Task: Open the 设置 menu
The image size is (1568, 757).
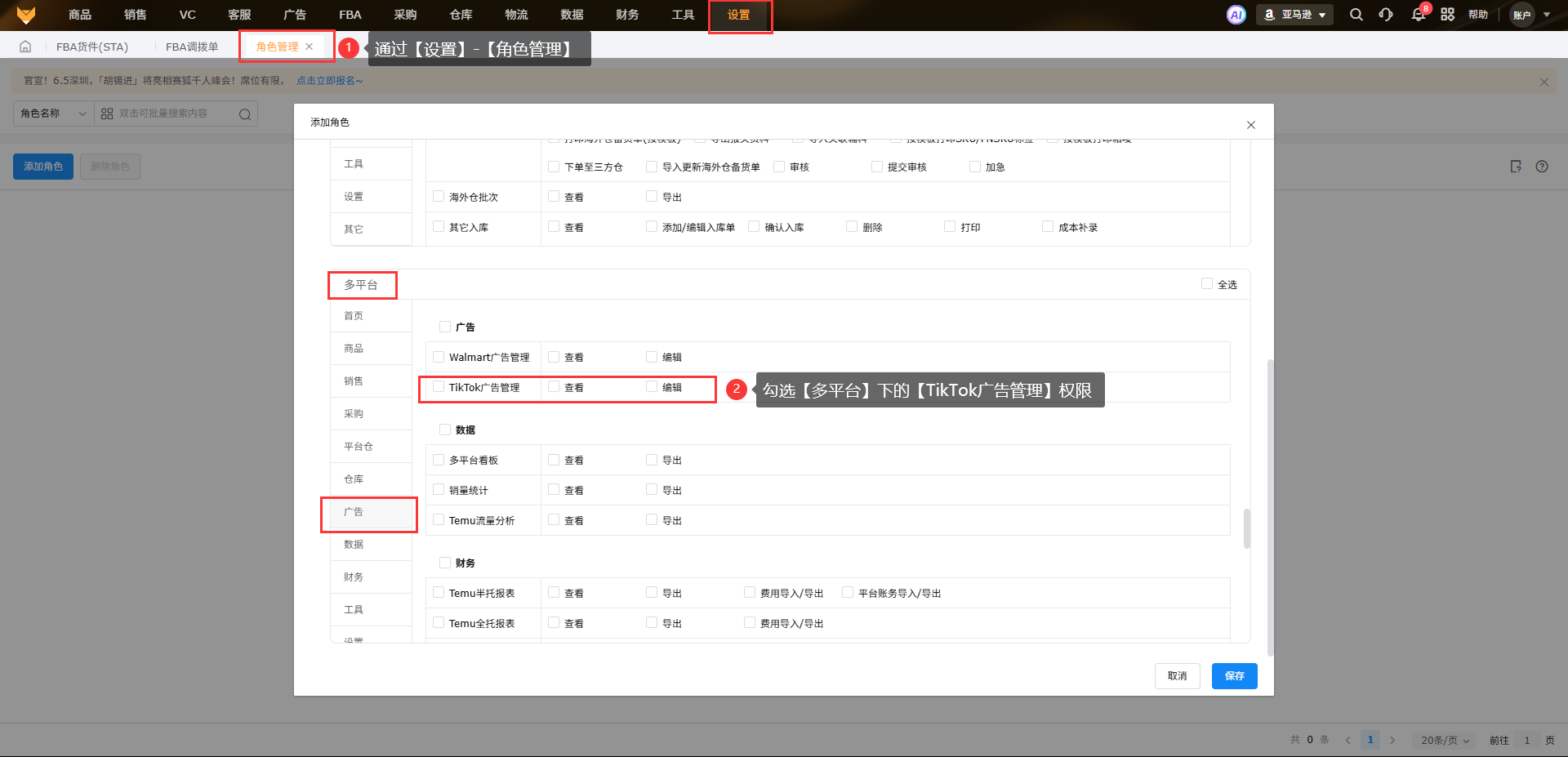Action: pyautogui.click(x=739, y=15)
